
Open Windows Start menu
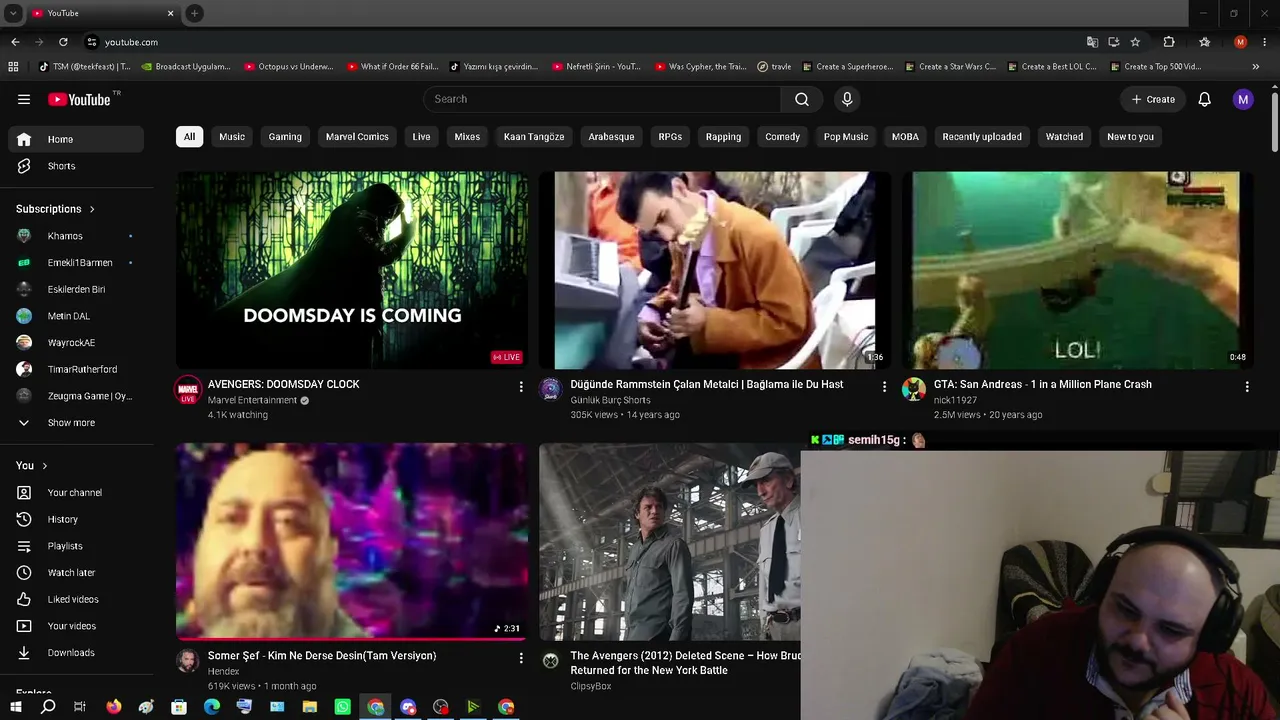15,707
